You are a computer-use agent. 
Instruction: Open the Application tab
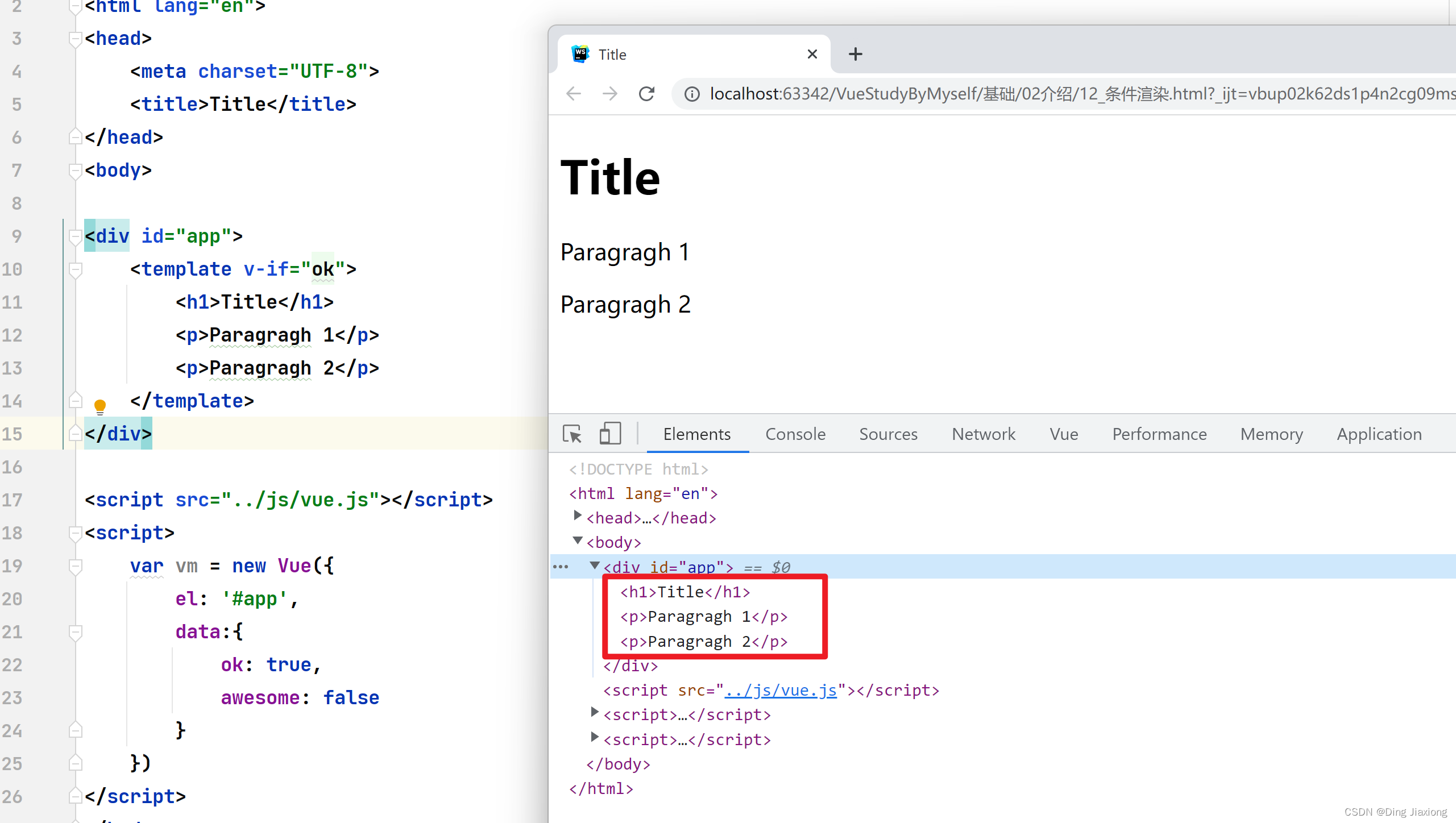tap(1379, 435)
